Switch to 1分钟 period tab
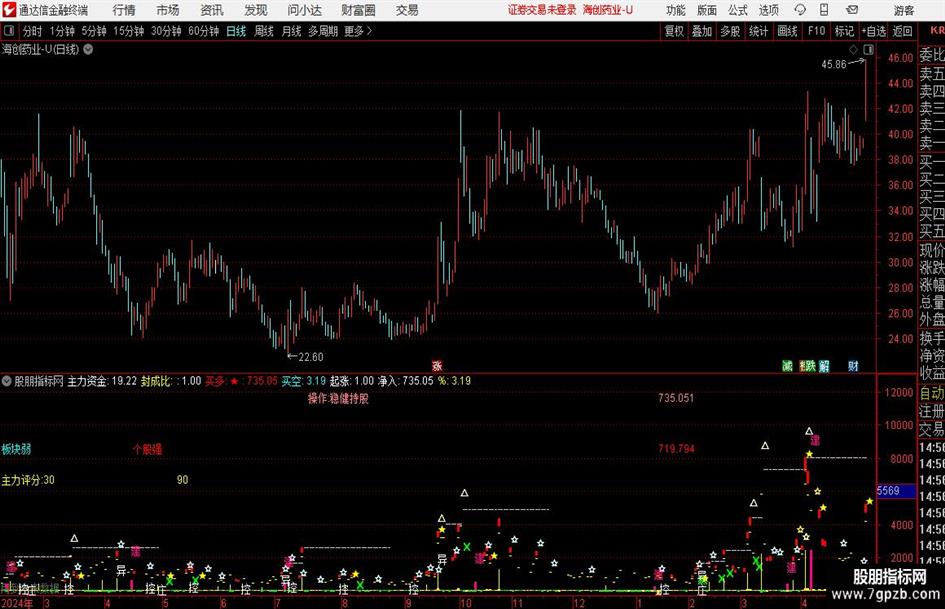The image size is (945, 609). point(62,31)
